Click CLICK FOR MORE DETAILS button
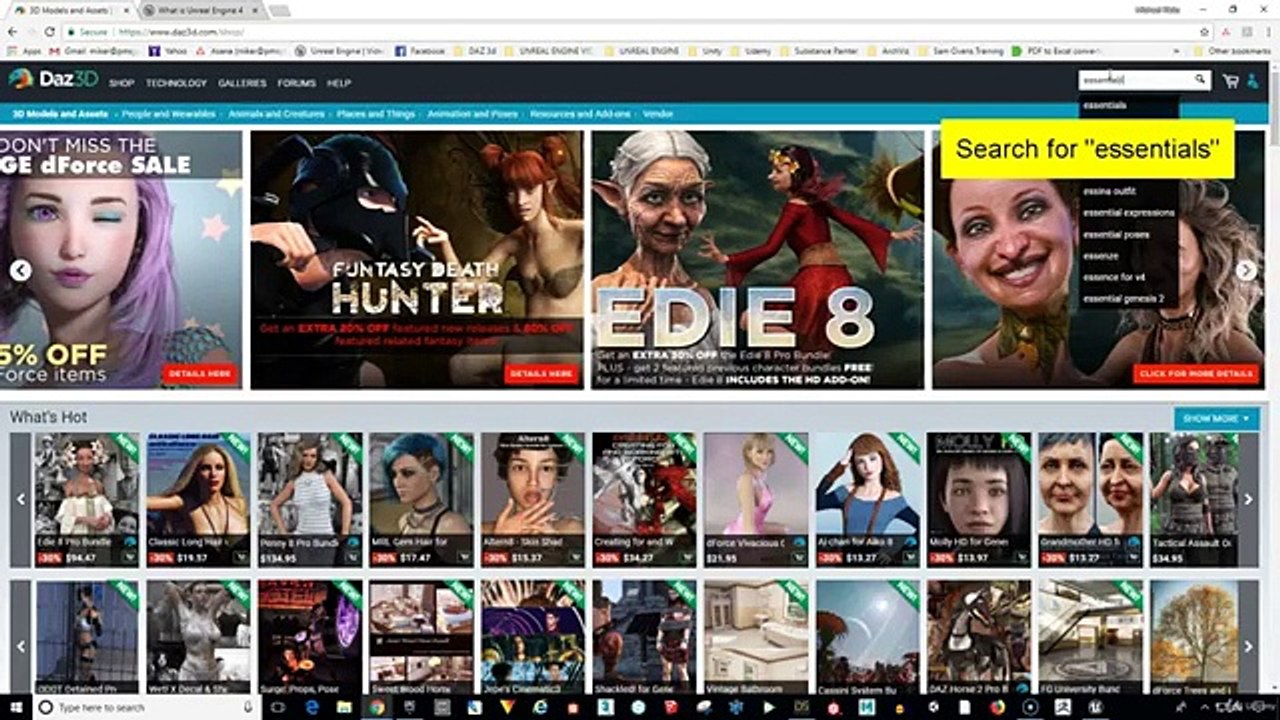Screen dimensions: 1280x720 pos(1196,374)
